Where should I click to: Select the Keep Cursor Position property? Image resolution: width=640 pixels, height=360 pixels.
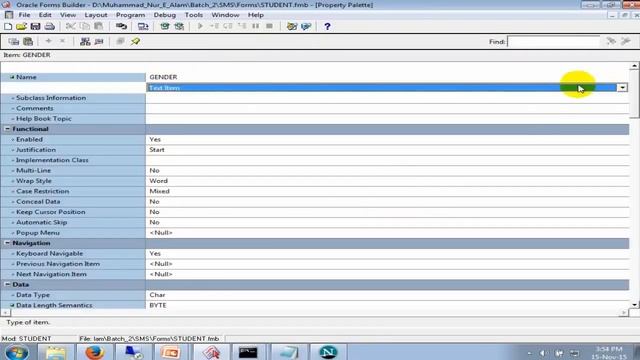(315, 212)
